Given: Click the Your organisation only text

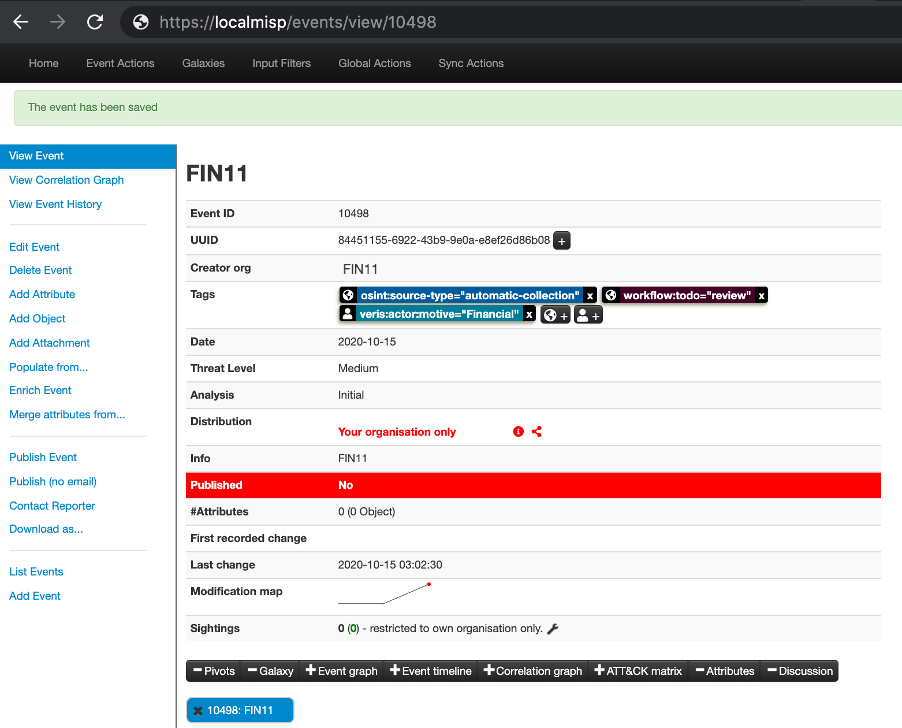Looking at the screenshot, I should pyautogui.click(x=397, y=432).
